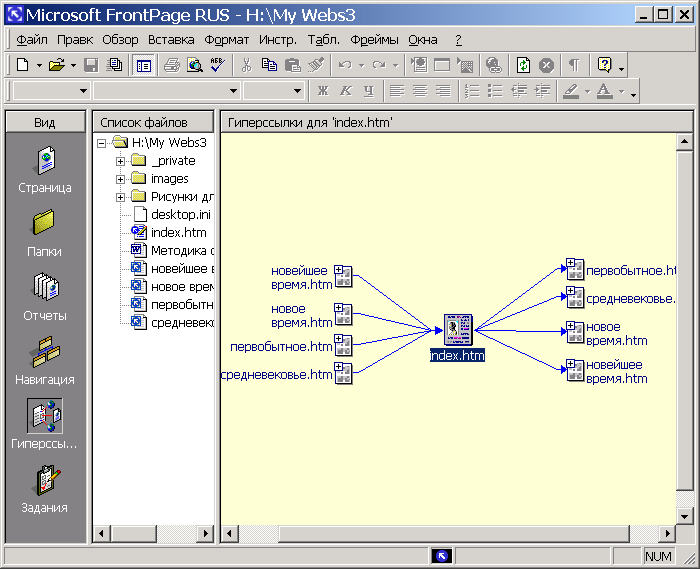Click the Print toolbar icon
This screenshot has width=700, height=569.
tap(171, 65)
